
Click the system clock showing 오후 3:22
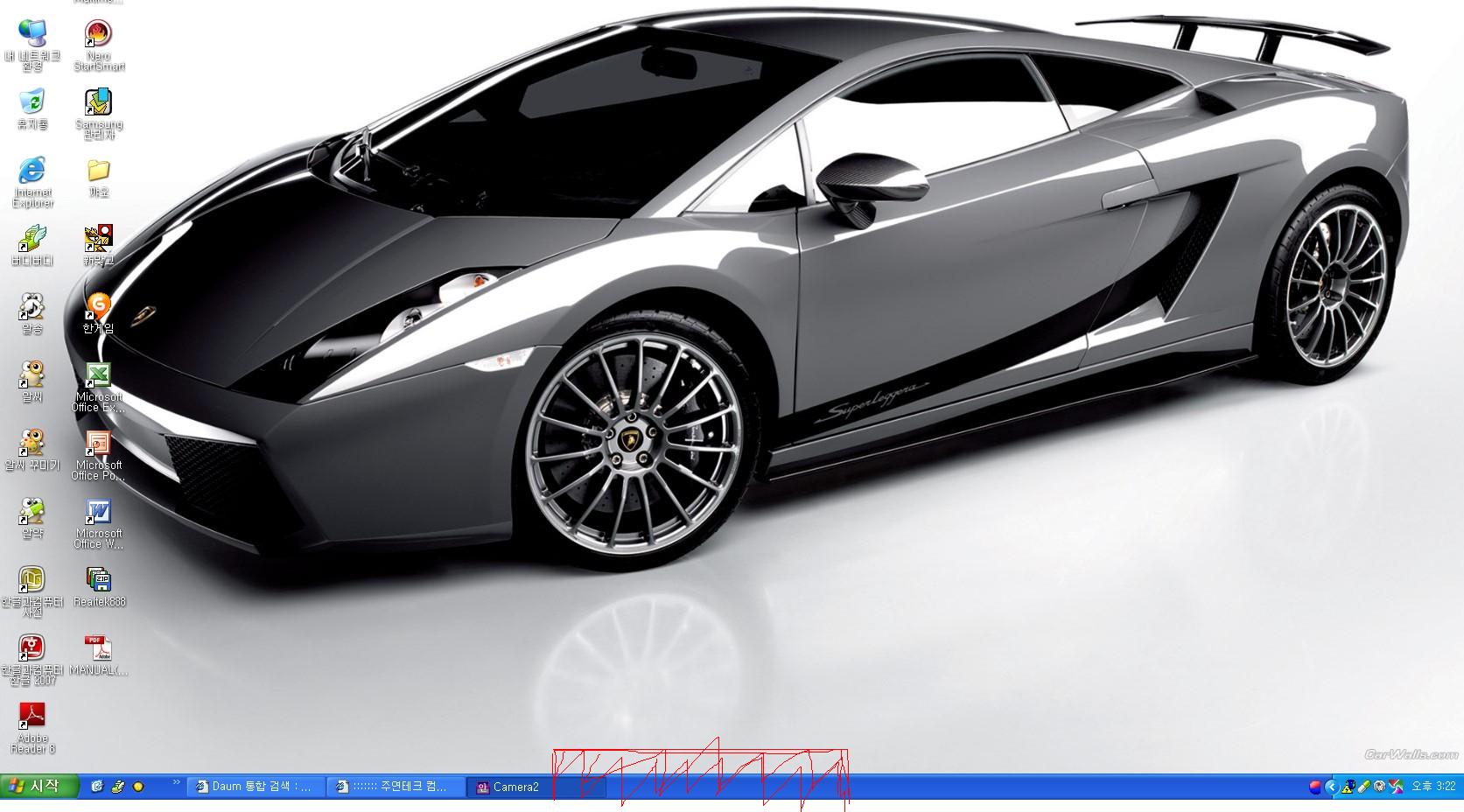1432,787
